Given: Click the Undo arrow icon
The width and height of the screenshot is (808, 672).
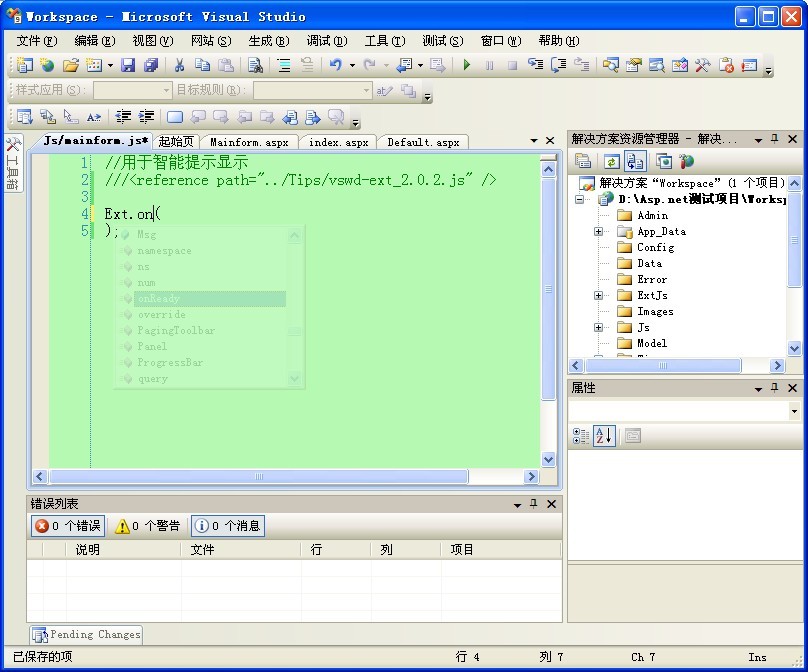Looking at the screenshot, I should (x=335, y=65).
